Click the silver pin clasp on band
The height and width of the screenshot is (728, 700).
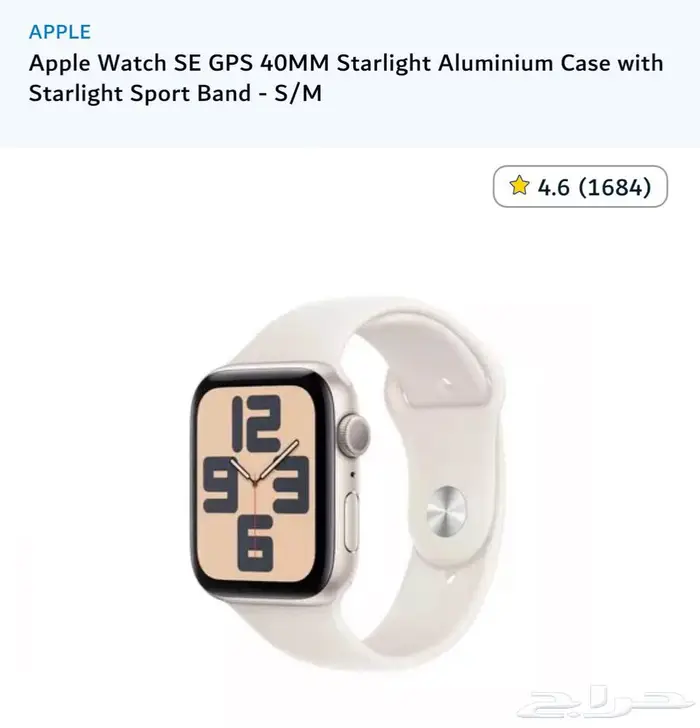(446, 511)
